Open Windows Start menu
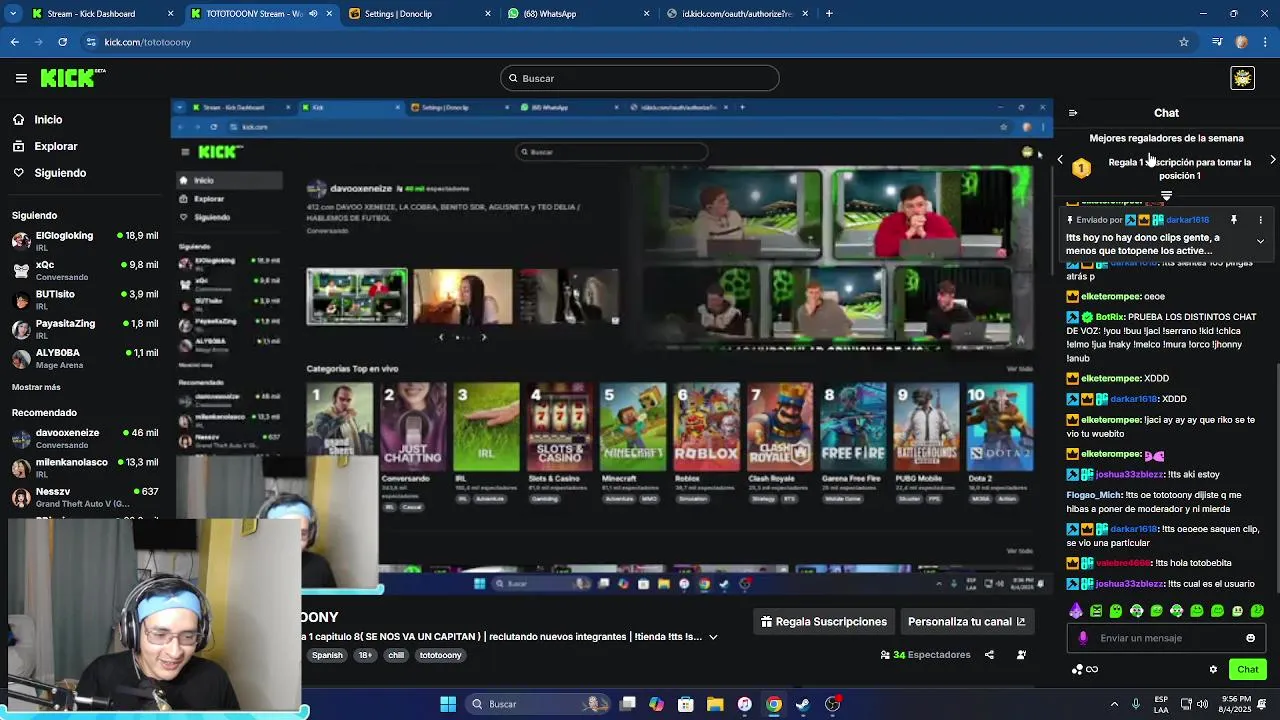 pos(448,704)
